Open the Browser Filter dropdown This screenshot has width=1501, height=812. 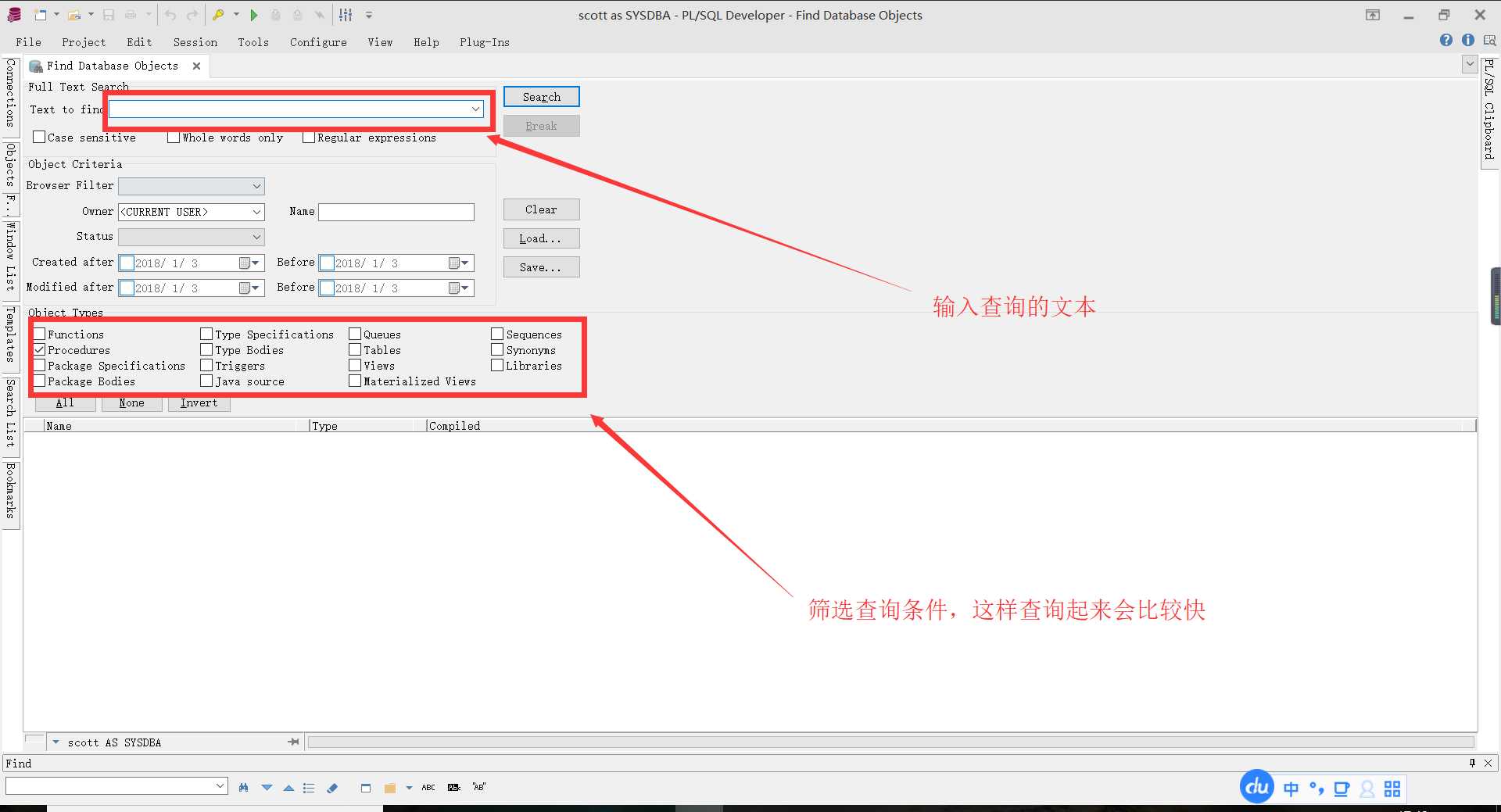click(x=256, y=186)
